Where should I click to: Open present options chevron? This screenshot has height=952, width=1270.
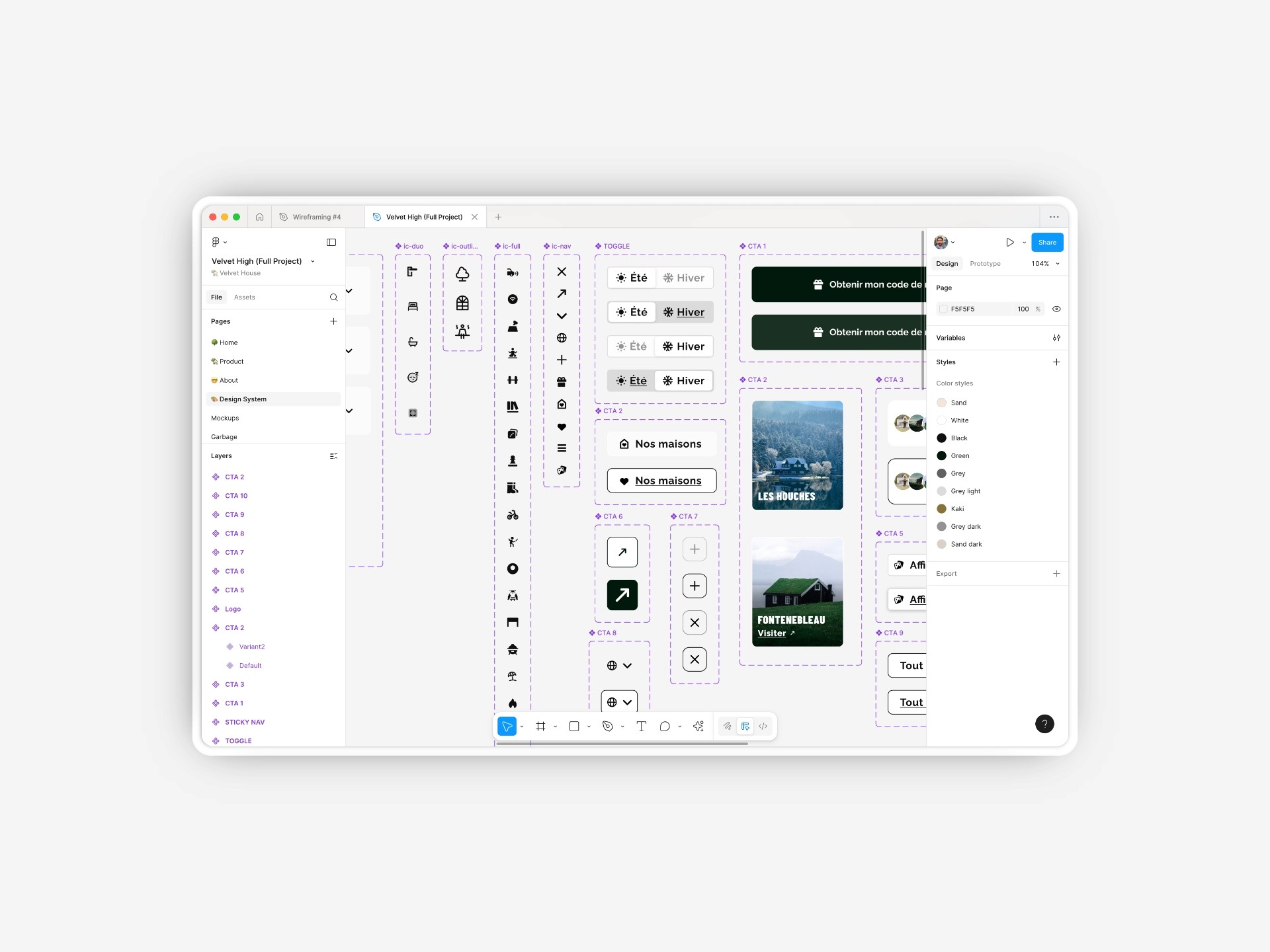point(1024,242)
